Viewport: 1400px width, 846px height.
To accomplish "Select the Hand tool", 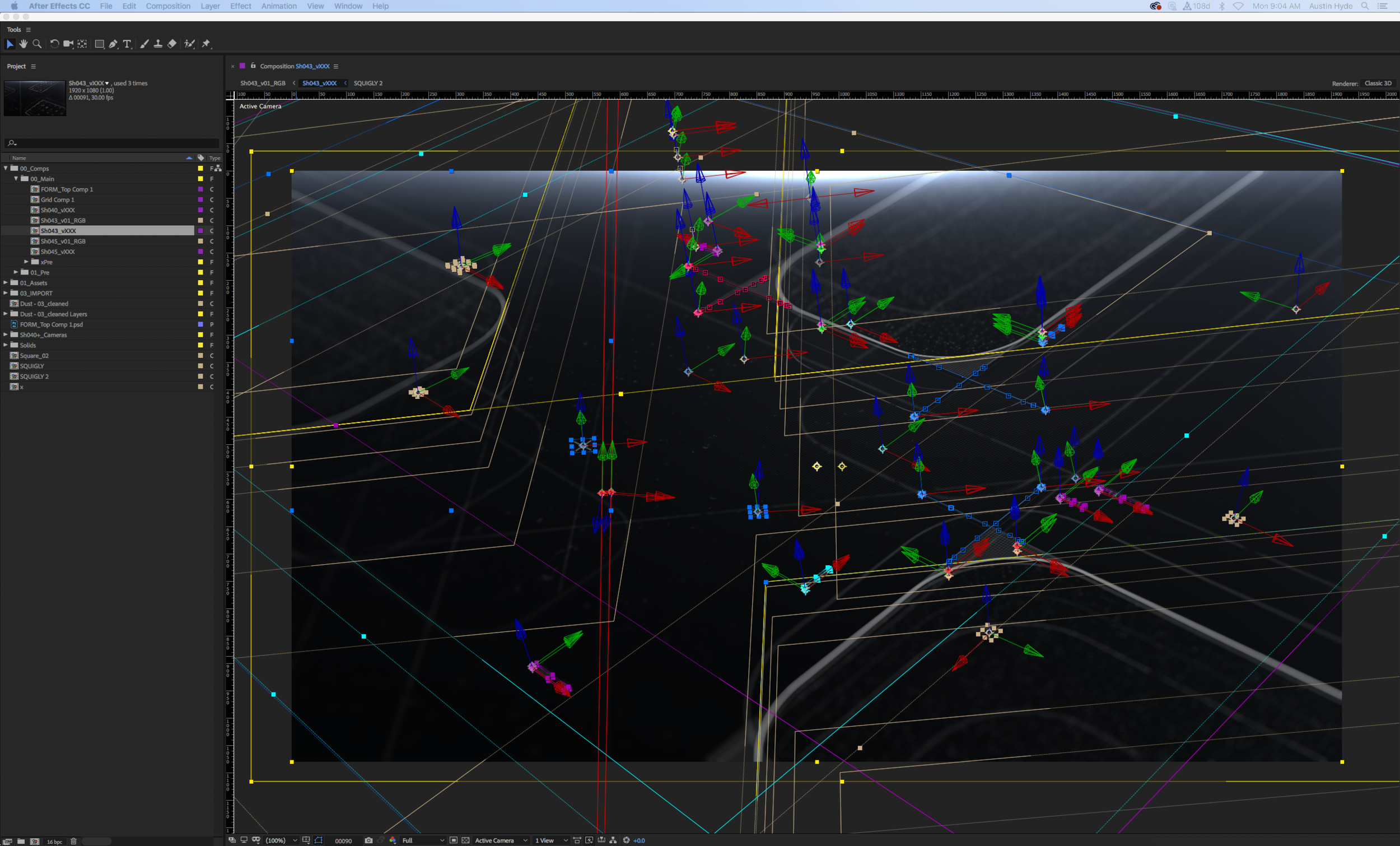I will (x=24, y=44).
